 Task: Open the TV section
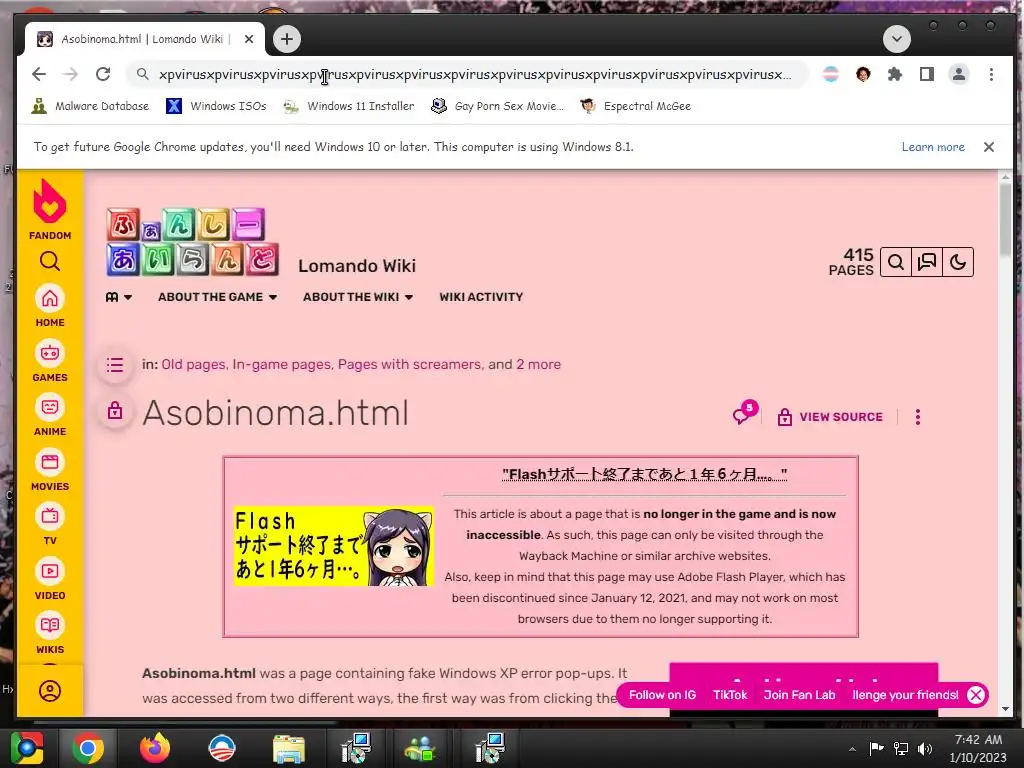tap(50, 524)
